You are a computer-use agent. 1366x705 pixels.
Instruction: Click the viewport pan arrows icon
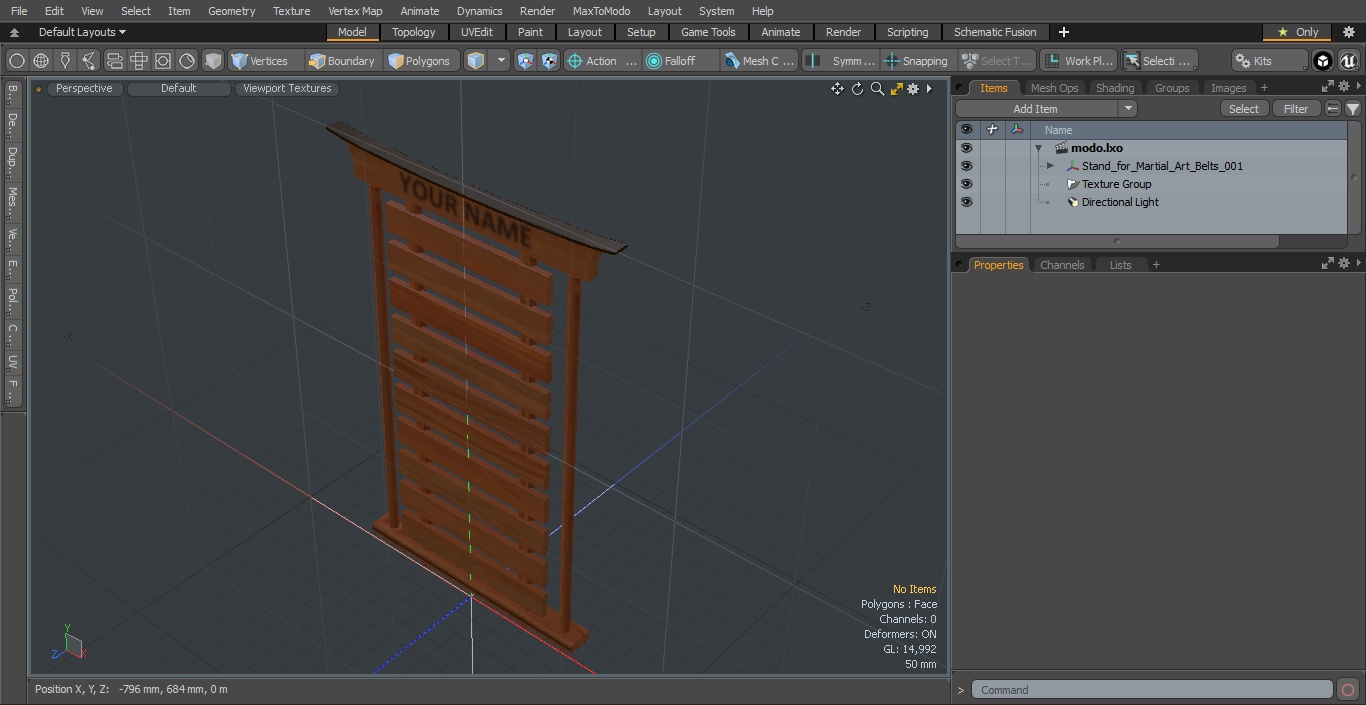point(837,89)
